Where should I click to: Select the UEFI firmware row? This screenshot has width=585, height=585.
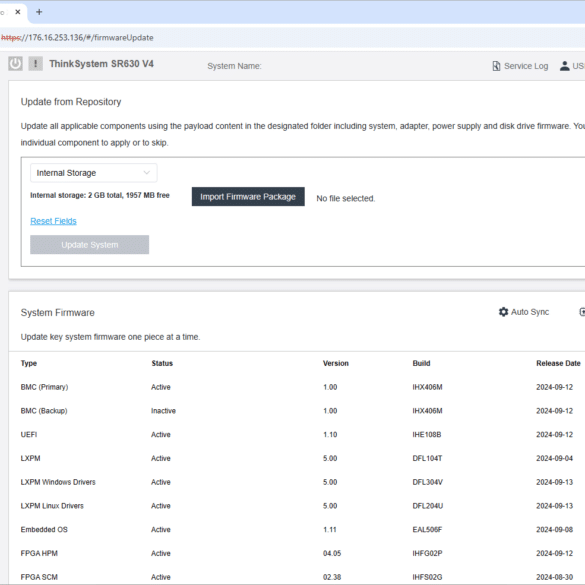click(297, 435)
